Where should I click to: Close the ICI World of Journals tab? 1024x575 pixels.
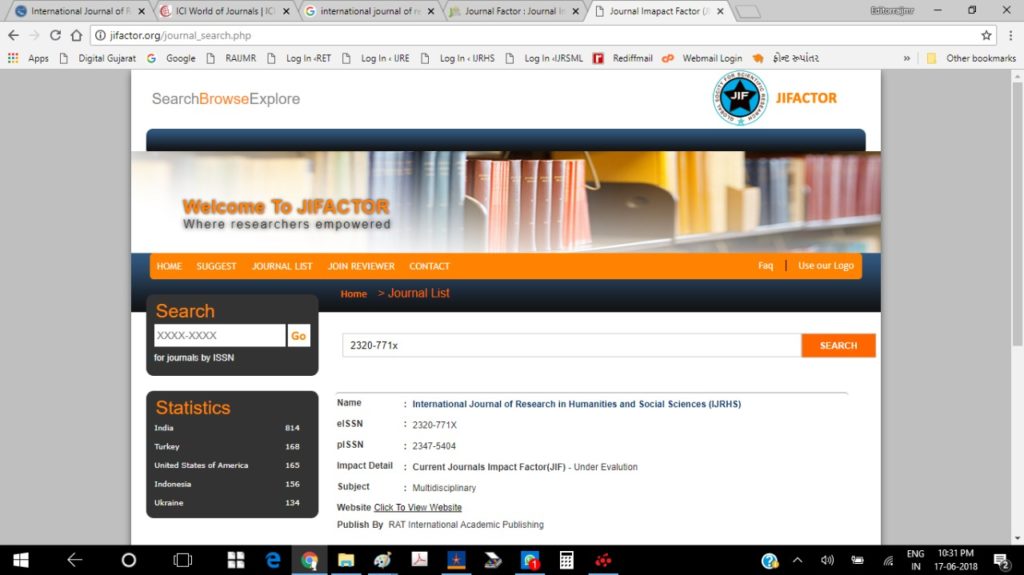(x=286, y=11)
